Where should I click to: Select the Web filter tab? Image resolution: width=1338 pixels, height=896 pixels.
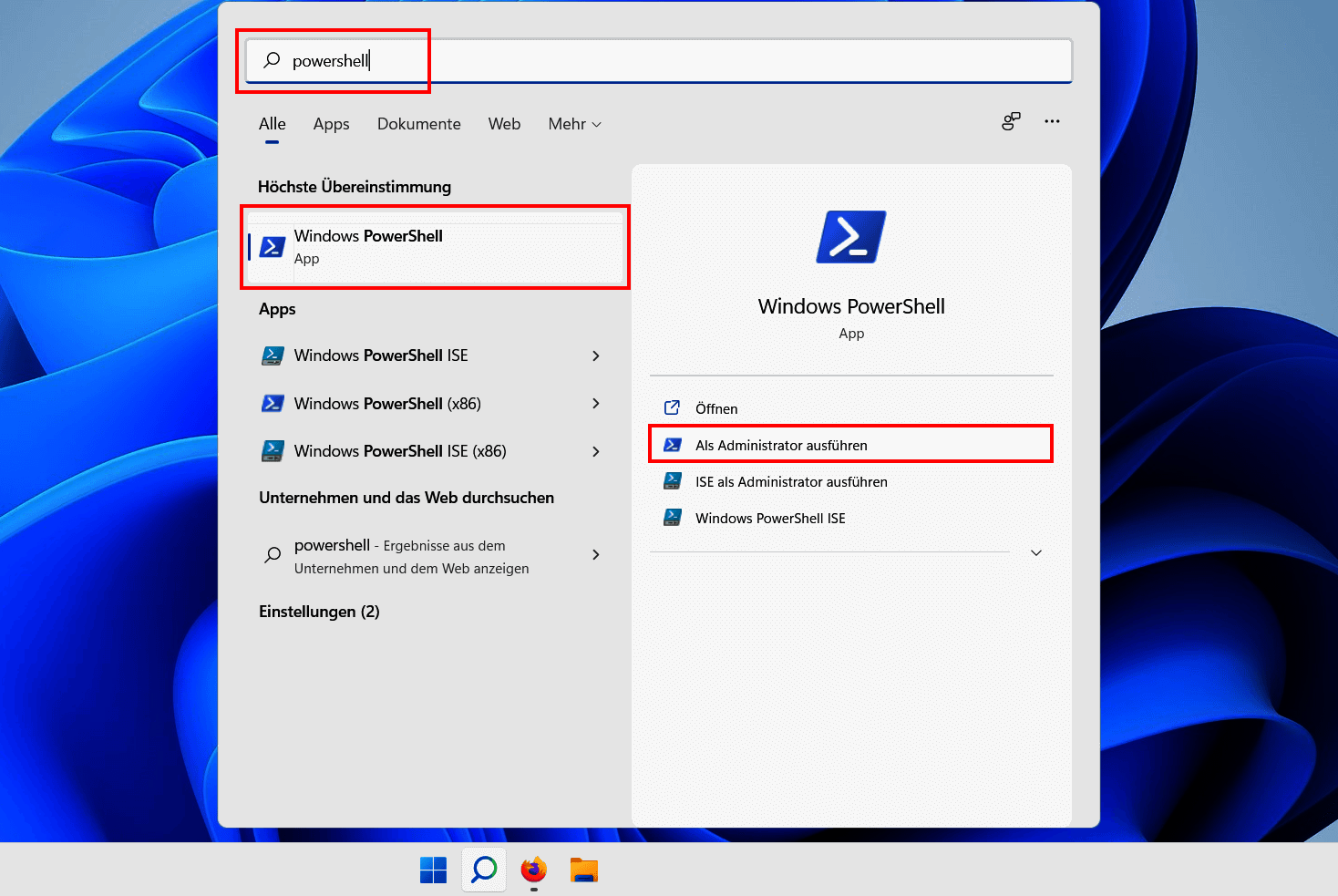(x=504, y=124)
